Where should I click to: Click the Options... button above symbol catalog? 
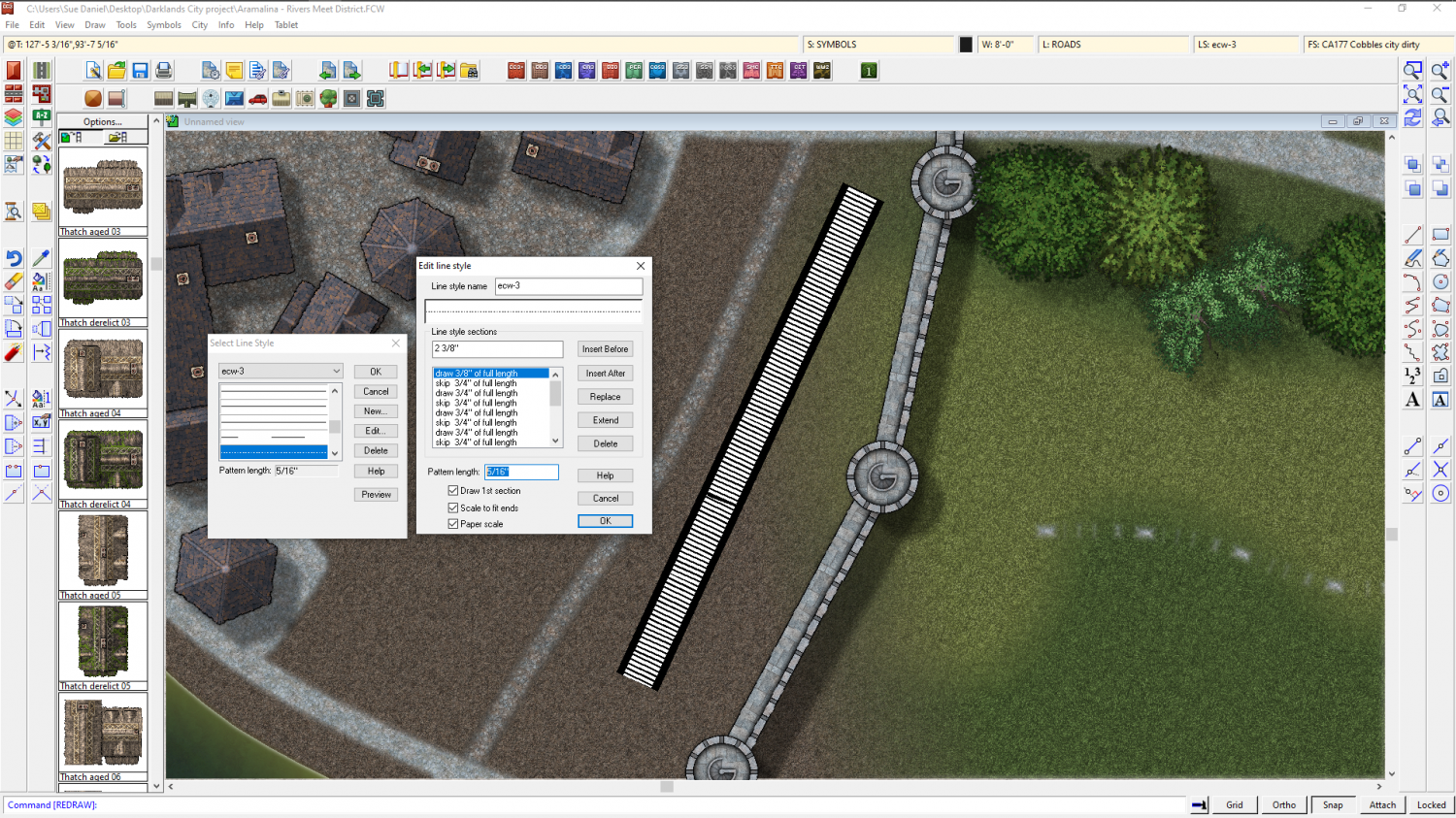click(103, 121)
